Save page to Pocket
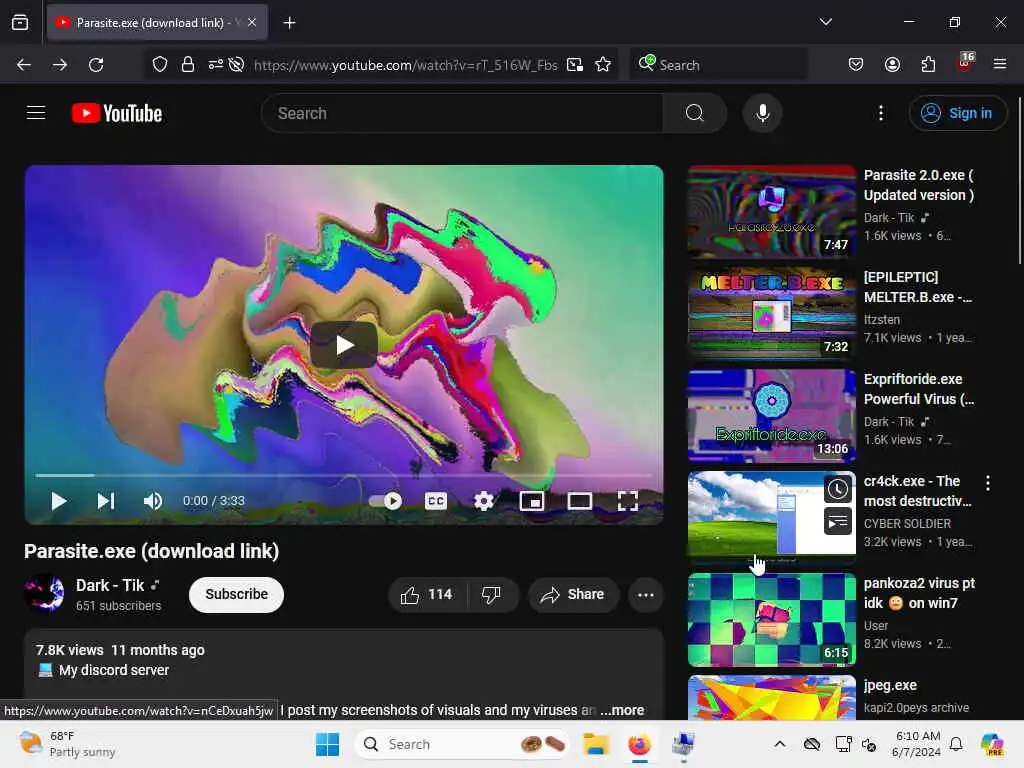The height and width of the screenshot is (768, 1024). point(856,64)
